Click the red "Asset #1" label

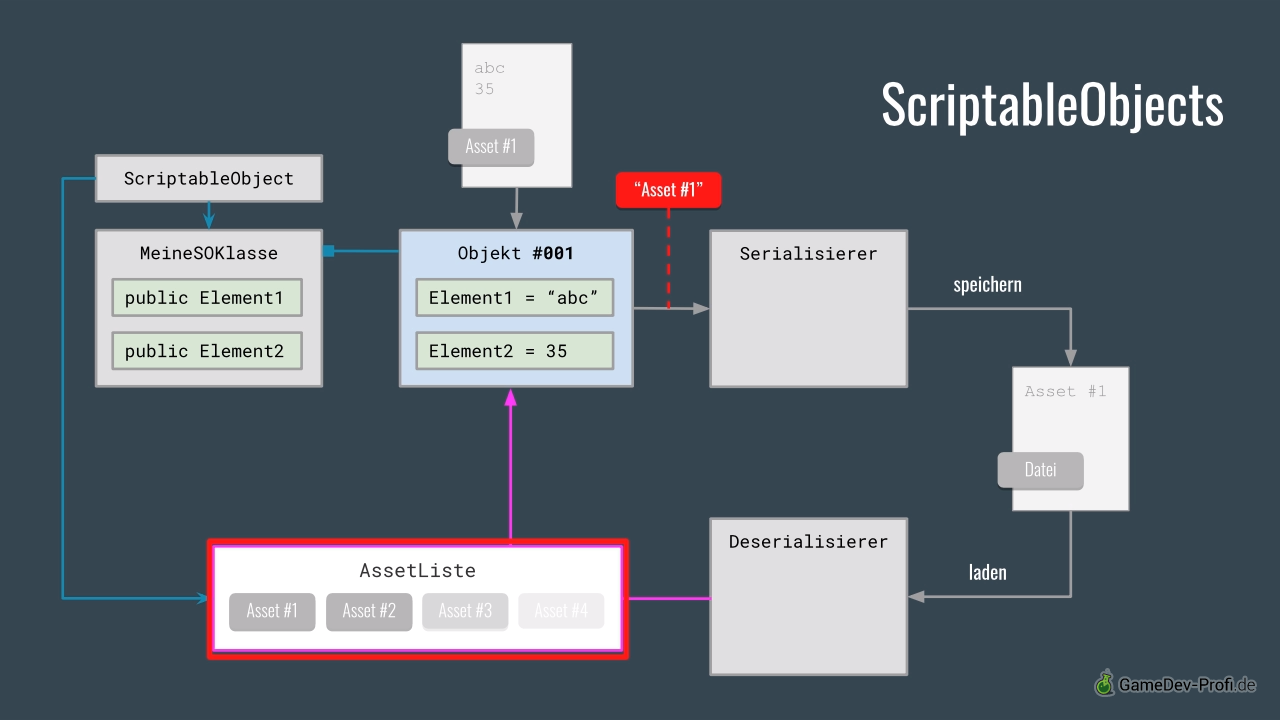(x=668, y=190)
